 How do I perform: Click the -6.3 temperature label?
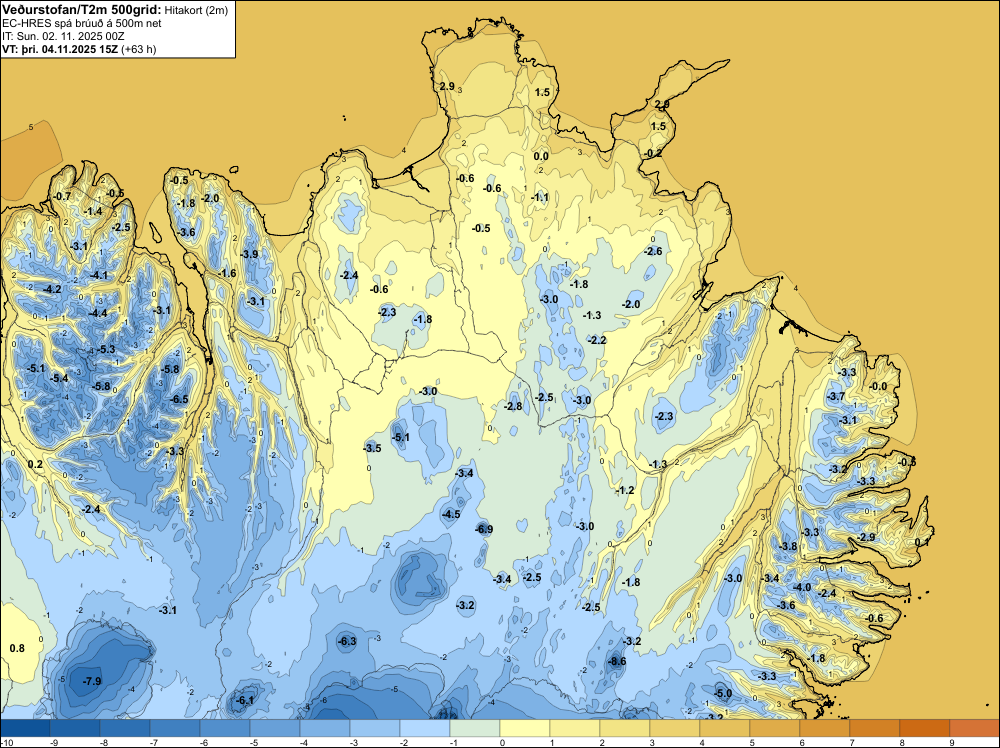(x=347, y=641)
